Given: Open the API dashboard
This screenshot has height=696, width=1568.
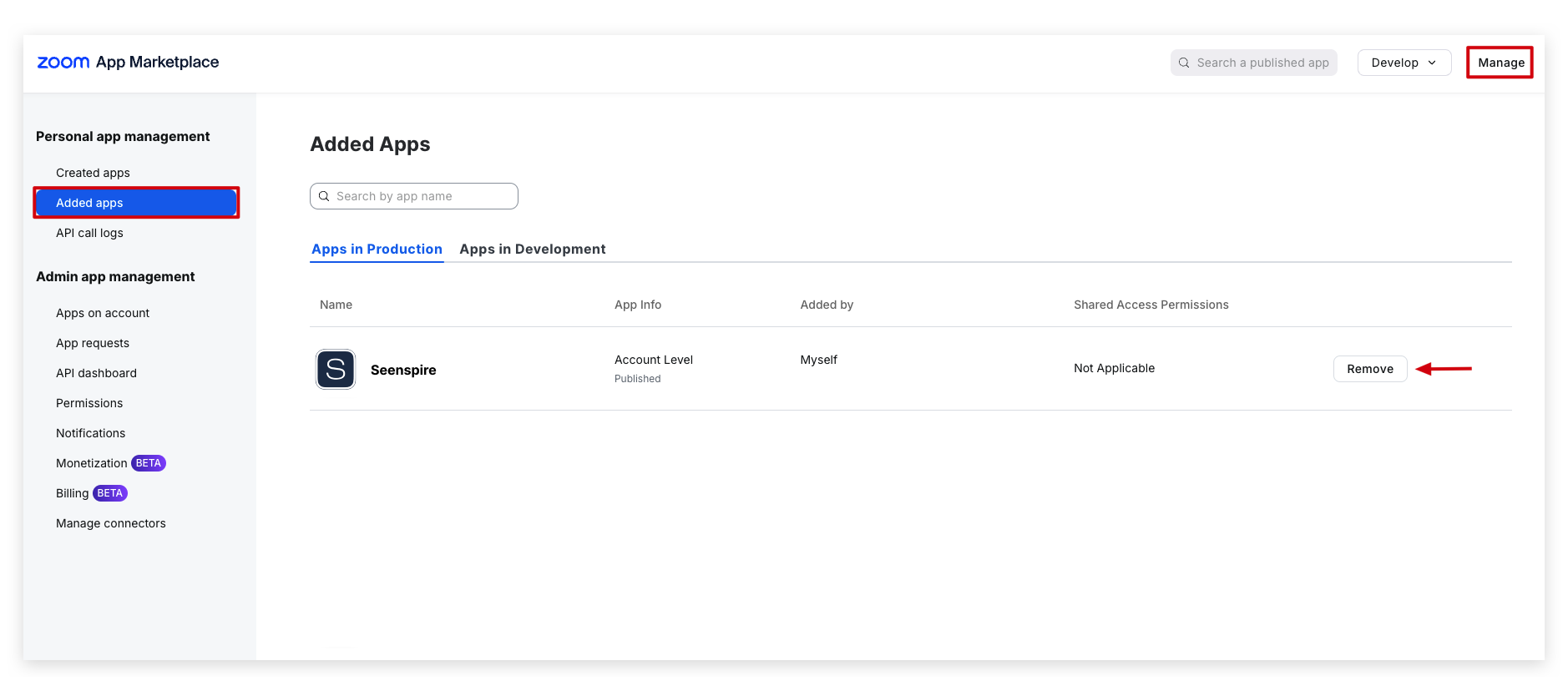Looking at the screenshot, I should tap(96, 373).
